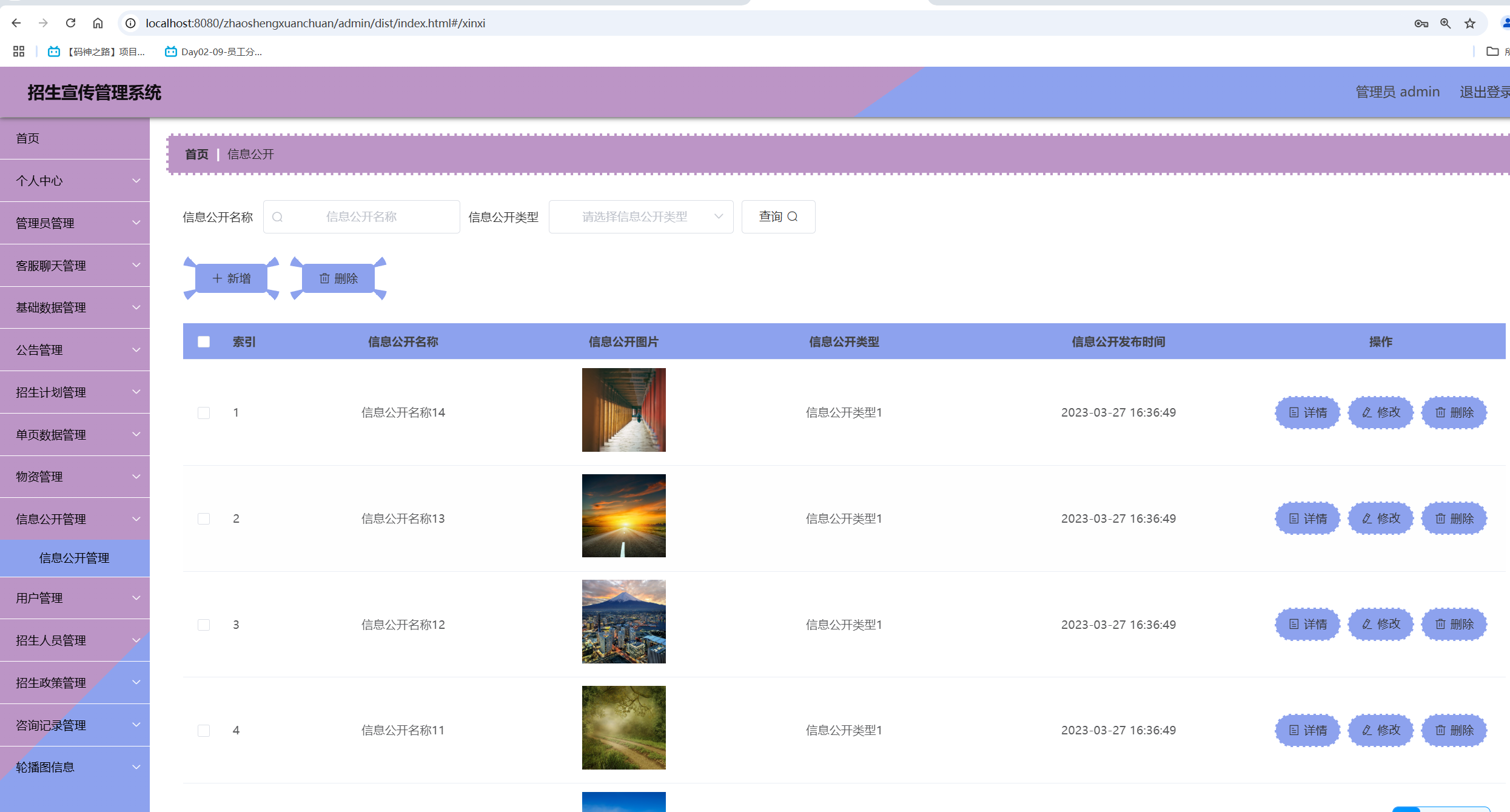Open the browser apps grid icon

click(x=19, y=52)
